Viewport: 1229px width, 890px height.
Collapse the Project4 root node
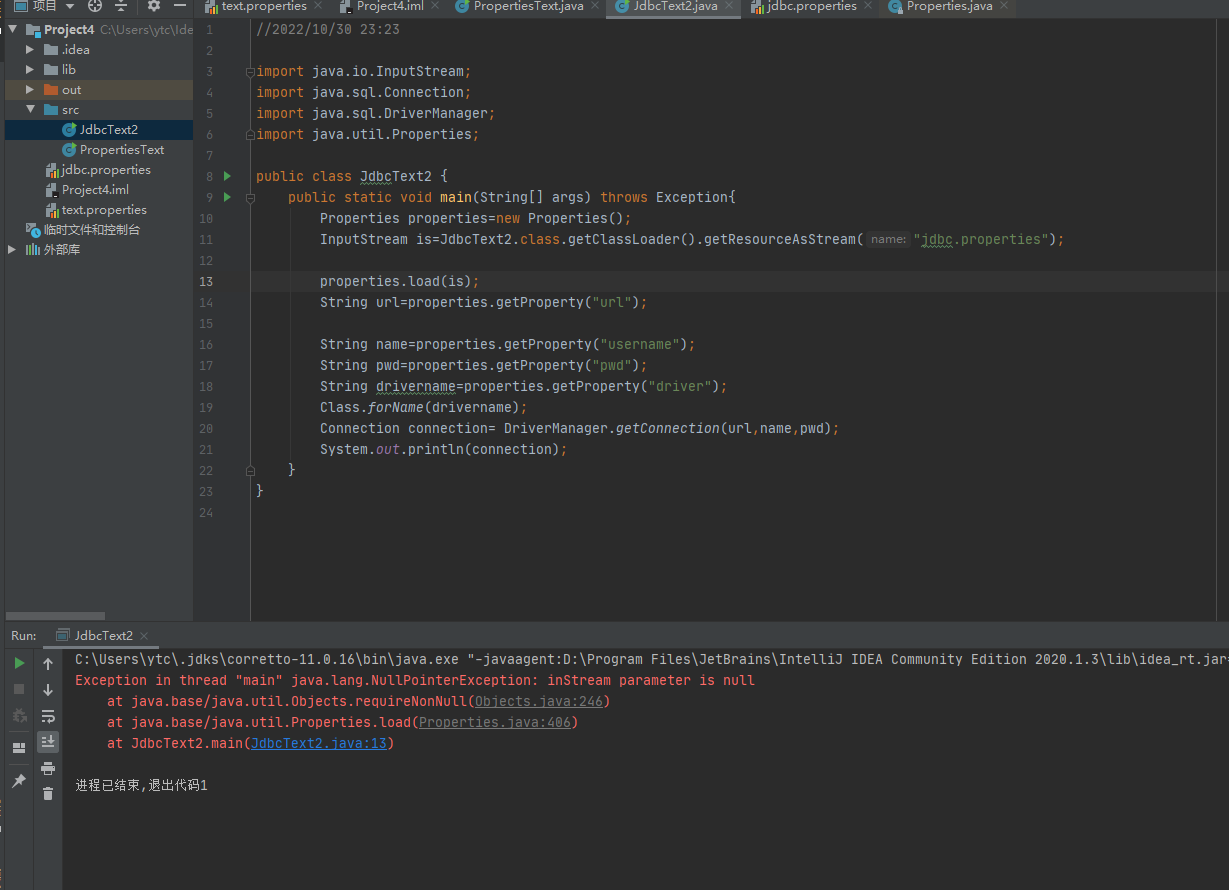click(x=15, y=30)
